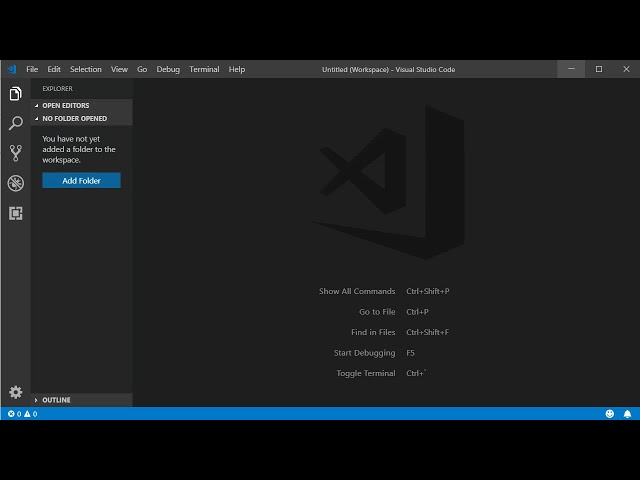This screenshot has height=480, width=640.
Task: Open the Terminal menu
Action: [204, 69]
